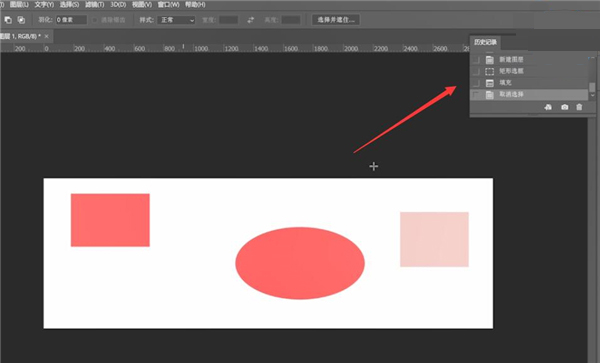Toggle history brush source box for 新建图层
The image size is (600, 363).
pyautogui.click(x=476, y=60)
